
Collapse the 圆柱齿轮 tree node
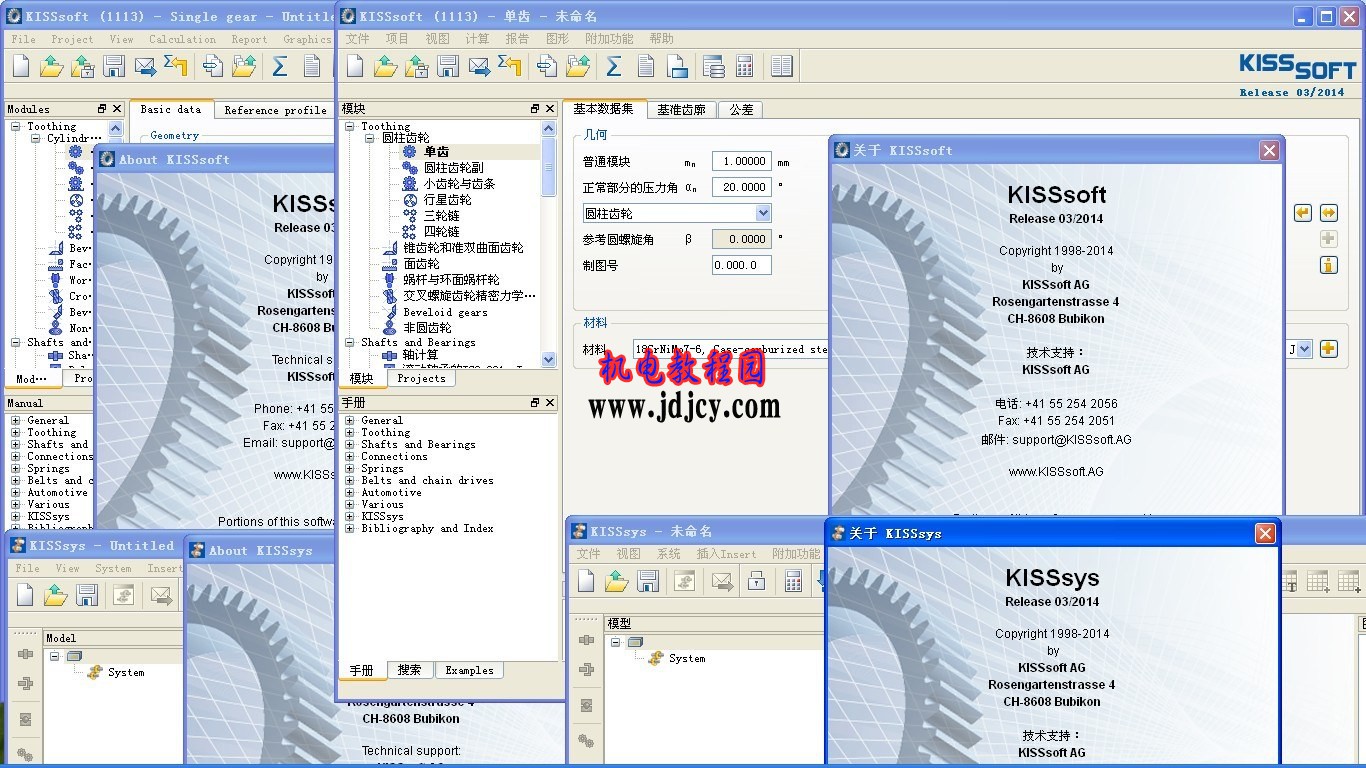[371, 139]
